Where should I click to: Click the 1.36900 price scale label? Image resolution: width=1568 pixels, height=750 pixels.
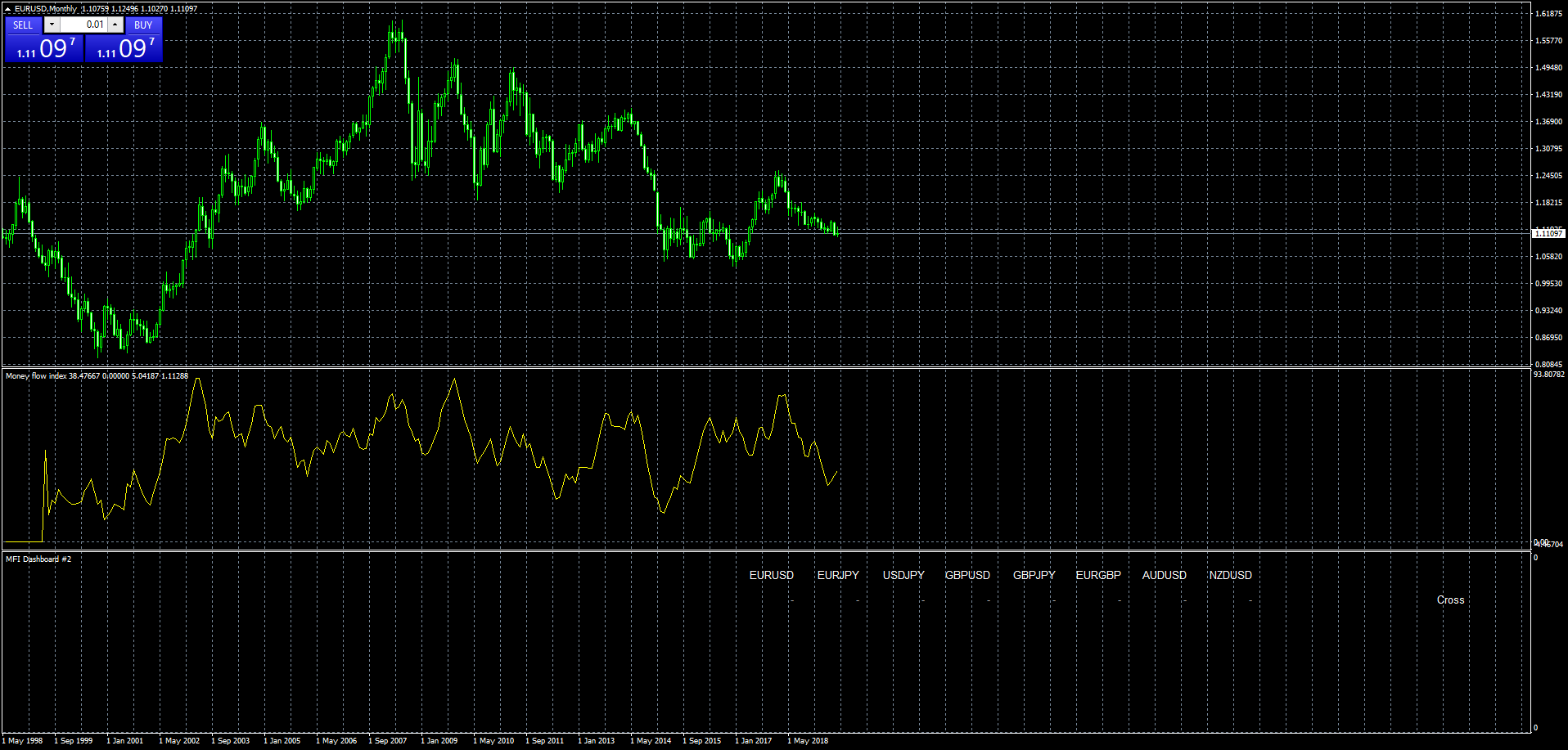(1548, 122)
